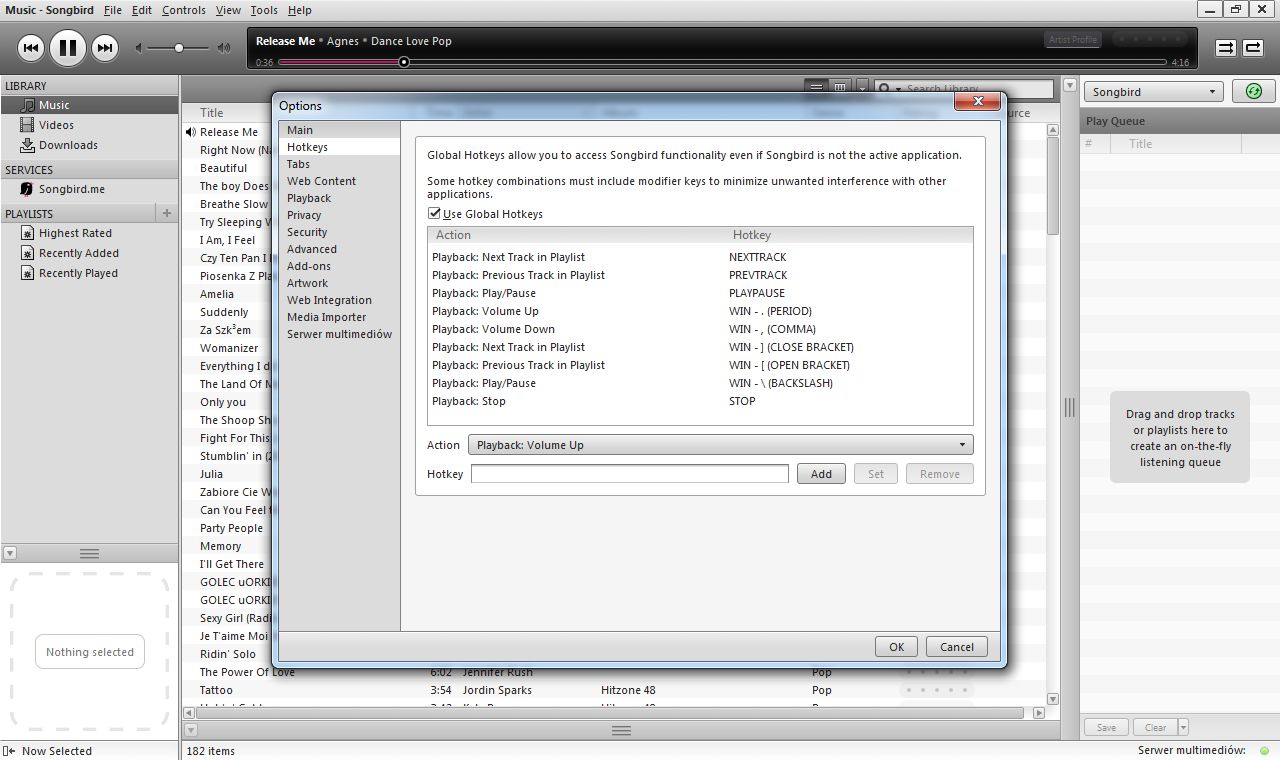
Task: Open Downloads in the library sidebar
Action: coord(89,145)
